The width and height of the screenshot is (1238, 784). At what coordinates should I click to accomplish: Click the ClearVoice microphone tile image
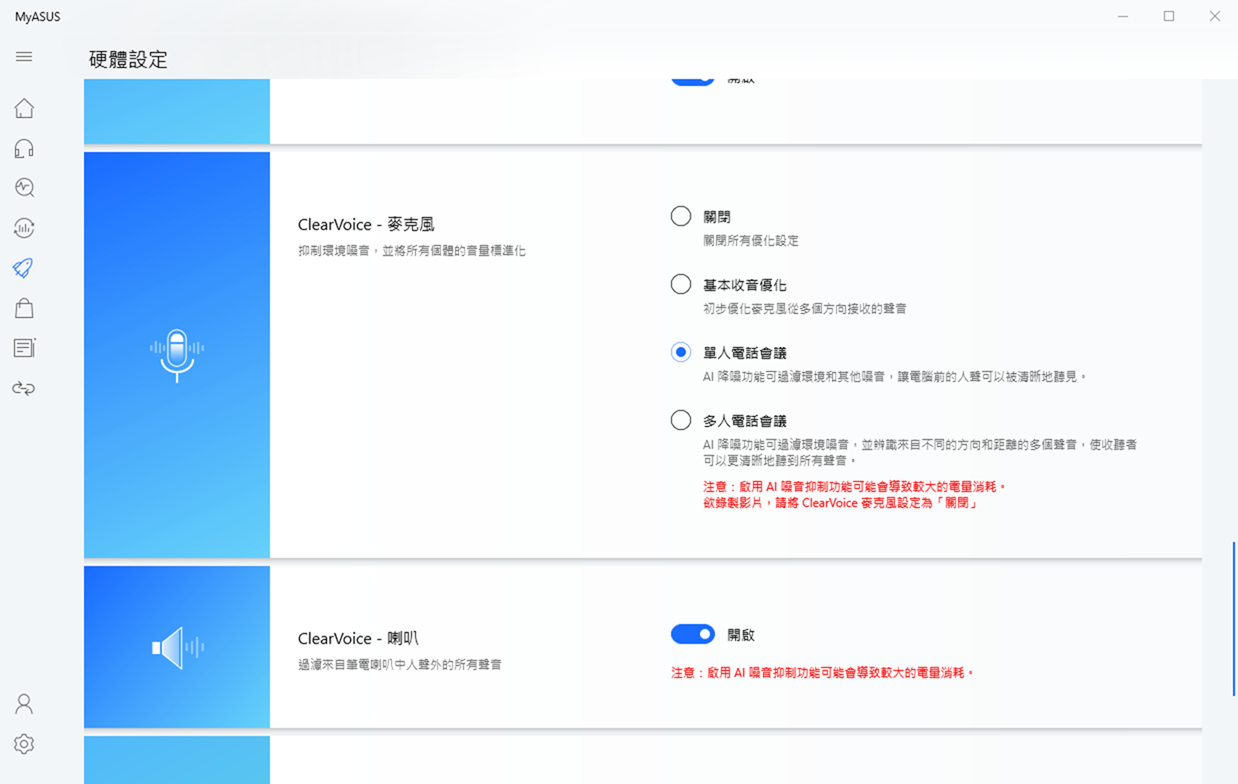(177, 355)
